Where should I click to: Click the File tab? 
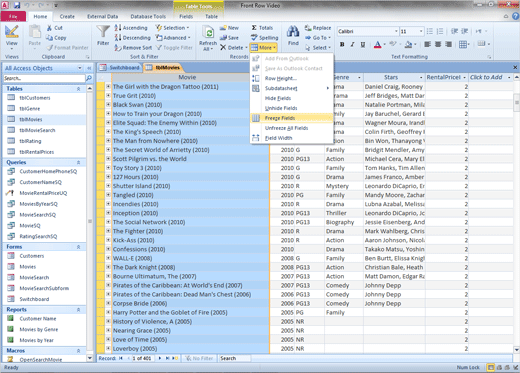pos(13,16)
